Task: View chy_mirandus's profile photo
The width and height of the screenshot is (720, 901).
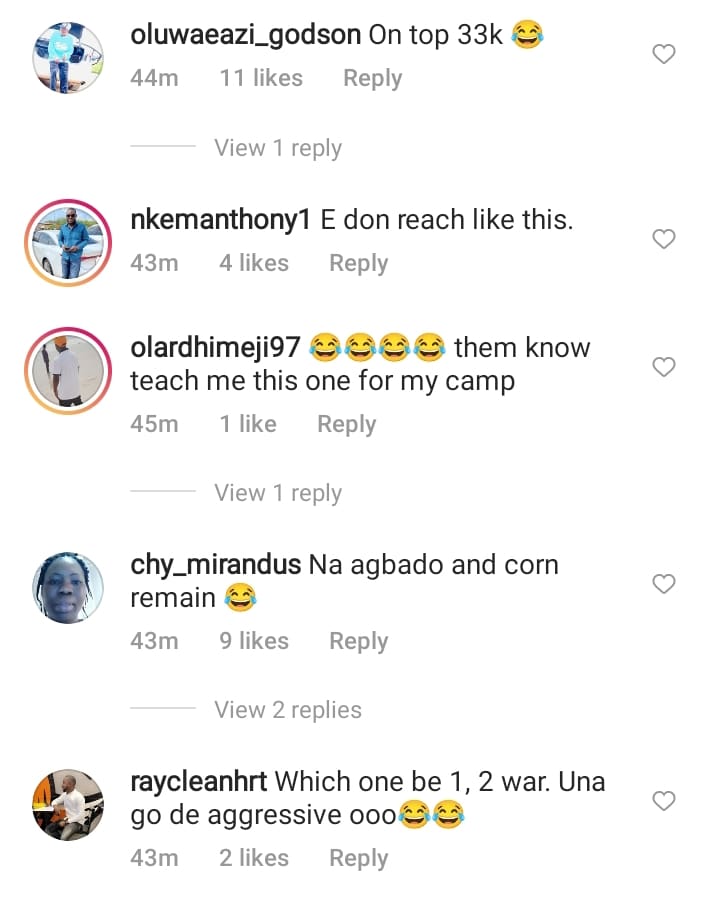Action: pos(68,587)
